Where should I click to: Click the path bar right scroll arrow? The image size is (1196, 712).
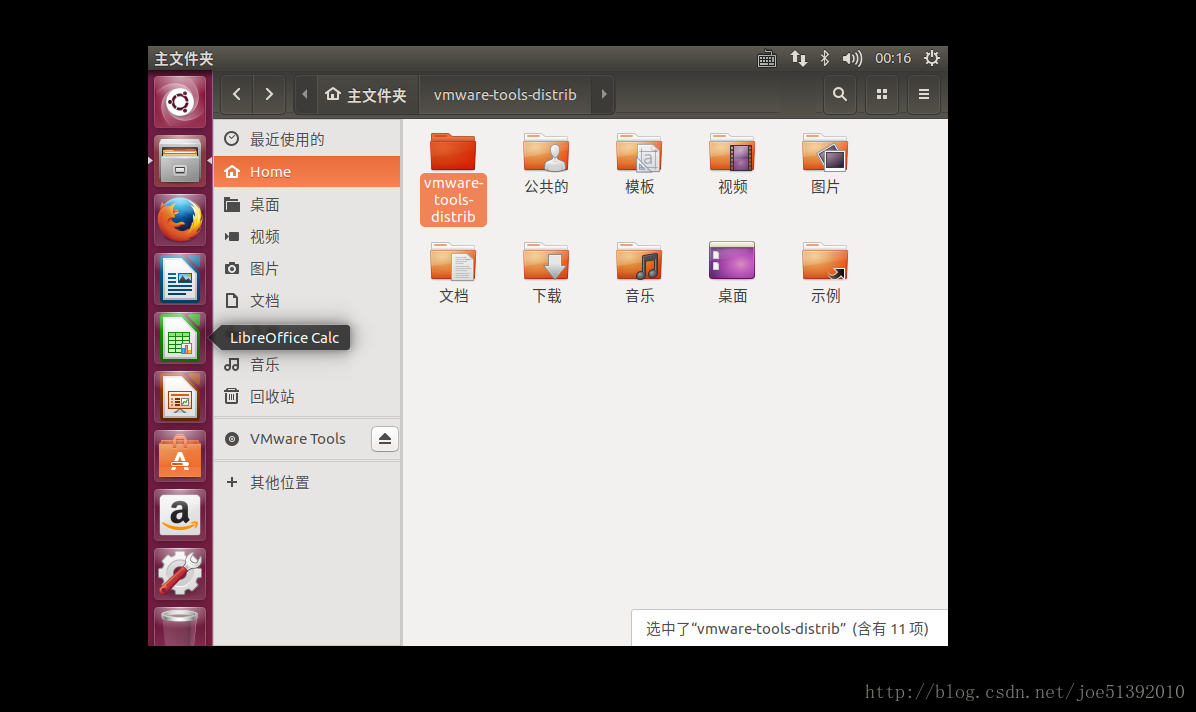pos(603,95)
